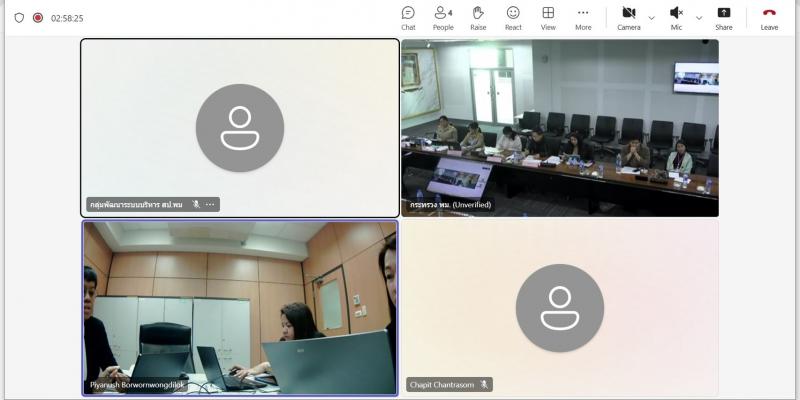Viewport: 800px width, 400px height.
Task: Leave the meeting
Action: 769,18
